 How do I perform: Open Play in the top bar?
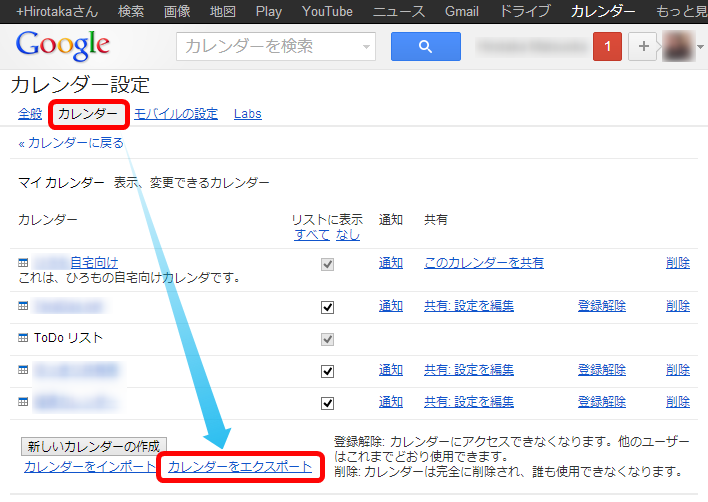click(269, 11)
